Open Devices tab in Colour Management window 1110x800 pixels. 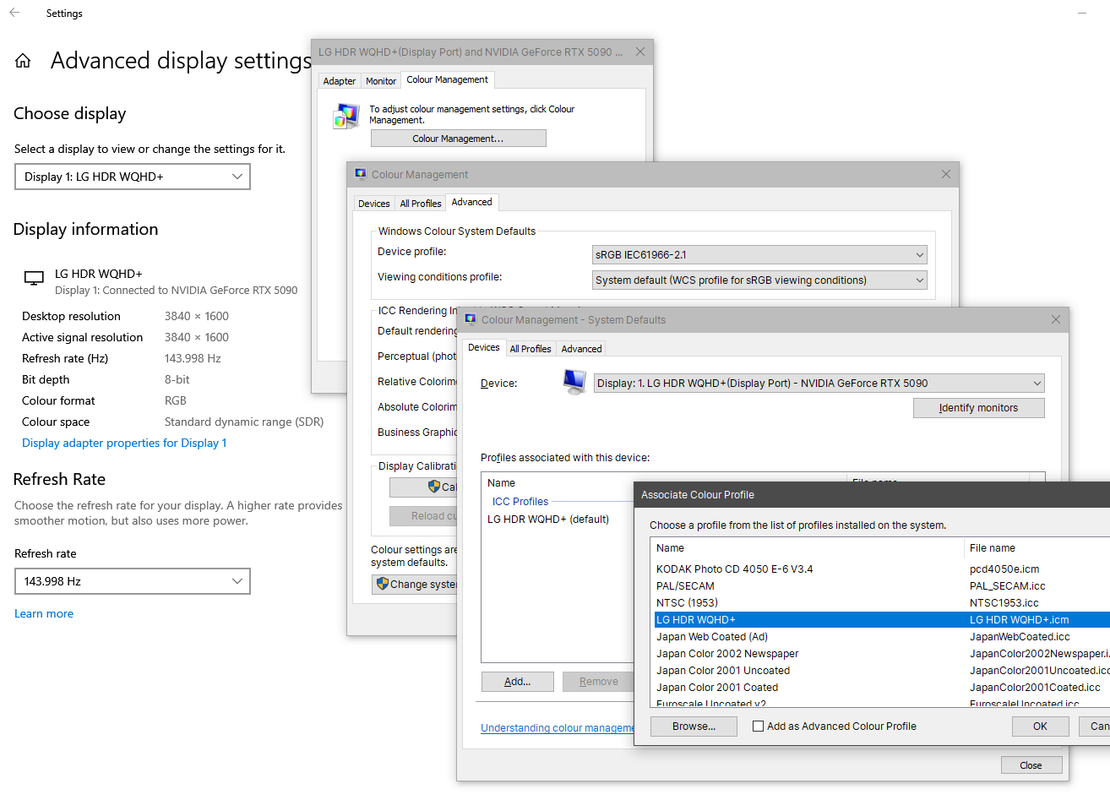374,203
